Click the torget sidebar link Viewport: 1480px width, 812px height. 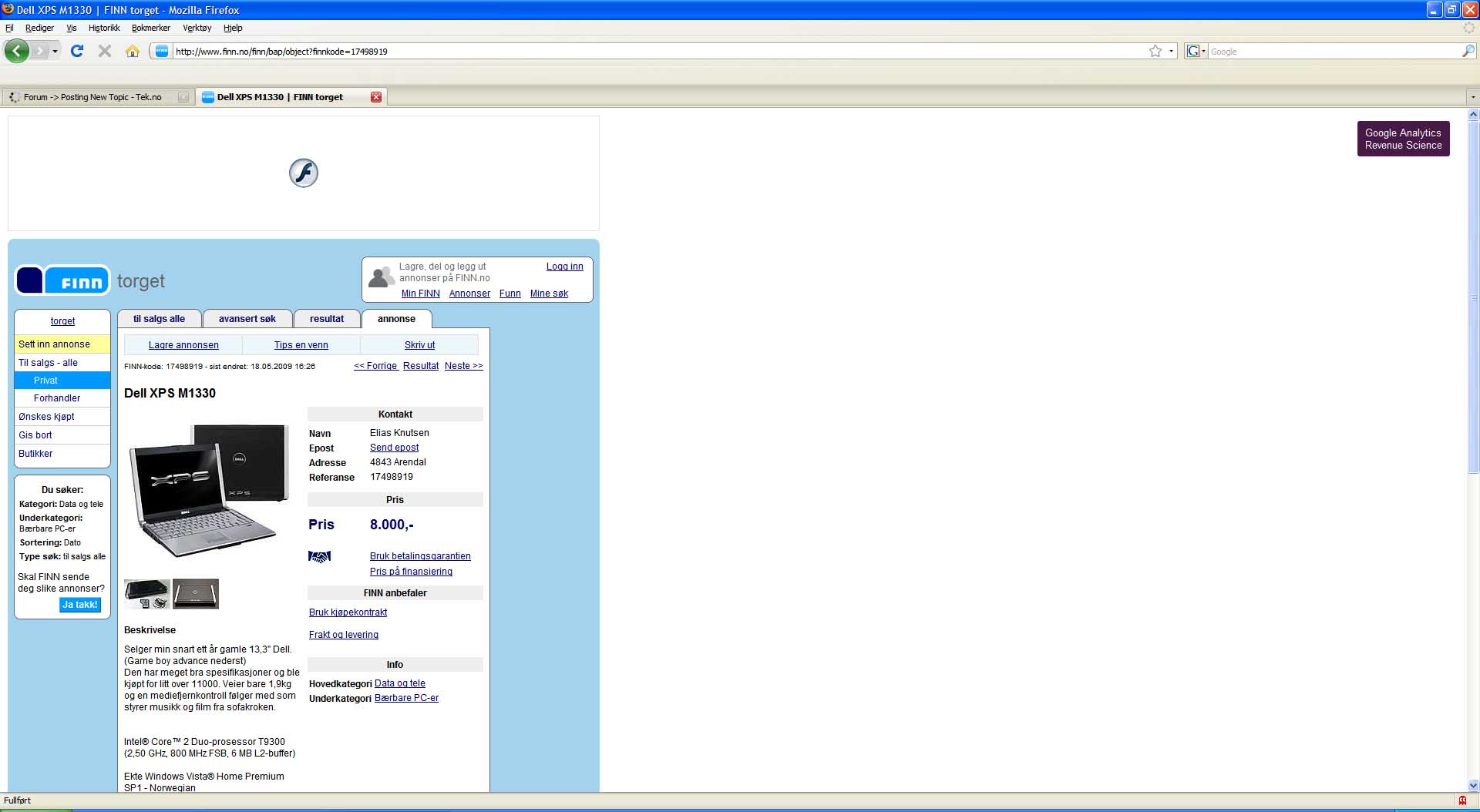tap(63, 321)
